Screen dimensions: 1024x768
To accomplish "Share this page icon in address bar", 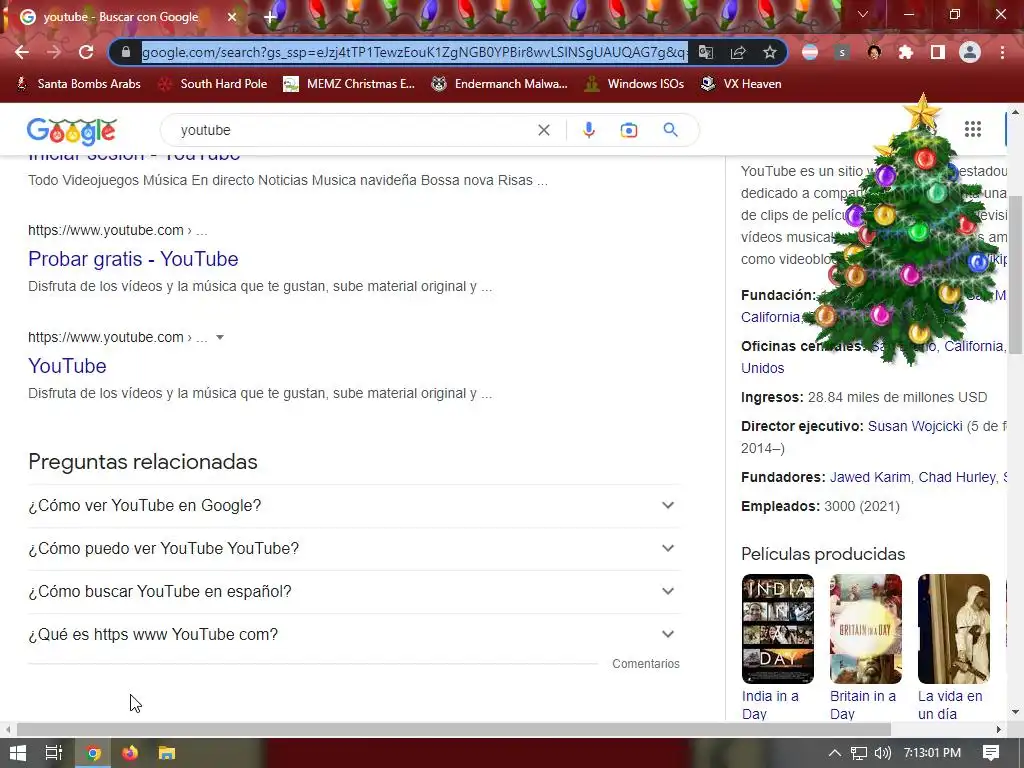I will pos(738,52).
